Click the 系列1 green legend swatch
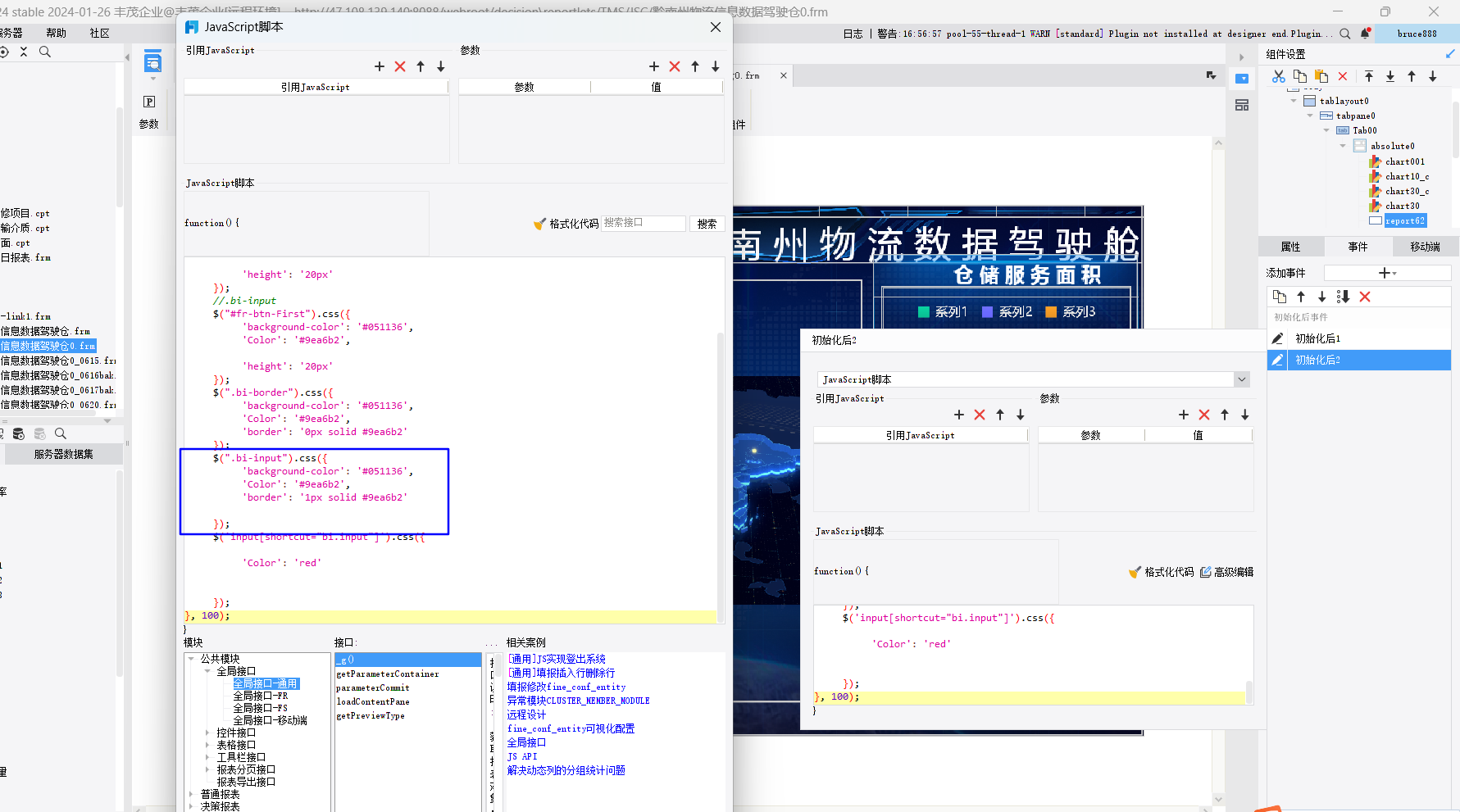Image resolution: width=1460 pixels, height=812 pixels. [924, 311]
